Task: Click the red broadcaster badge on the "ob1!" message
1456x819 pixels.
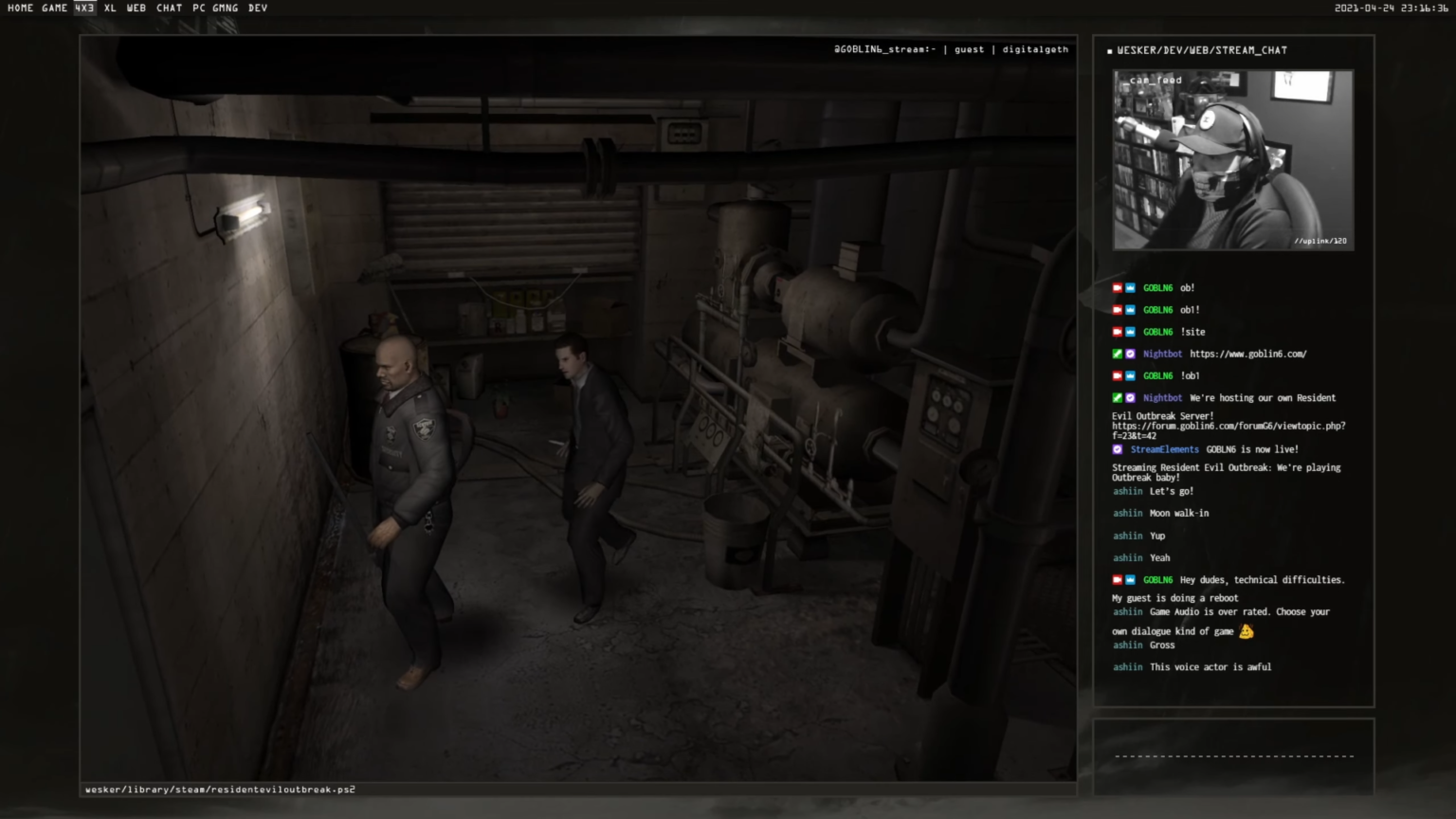Action: [1117, 310]
